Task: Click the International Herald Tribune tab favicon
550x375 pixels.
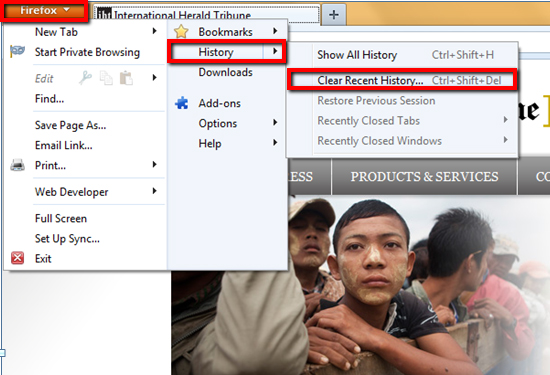Action: (x=104, y=14)
